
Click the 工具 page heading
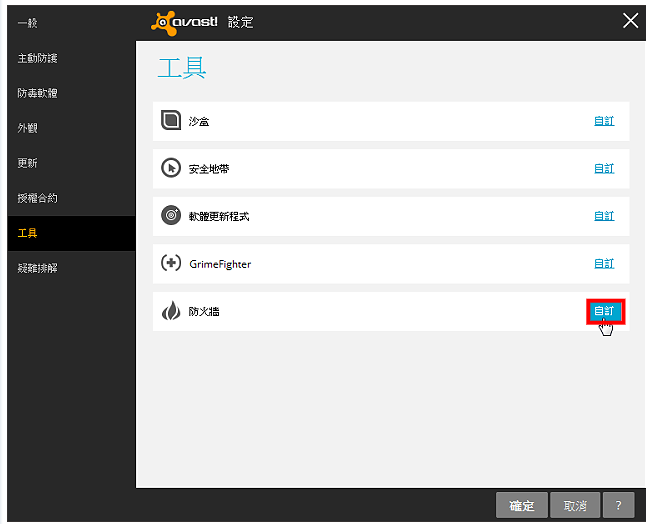tap(182, 68)
